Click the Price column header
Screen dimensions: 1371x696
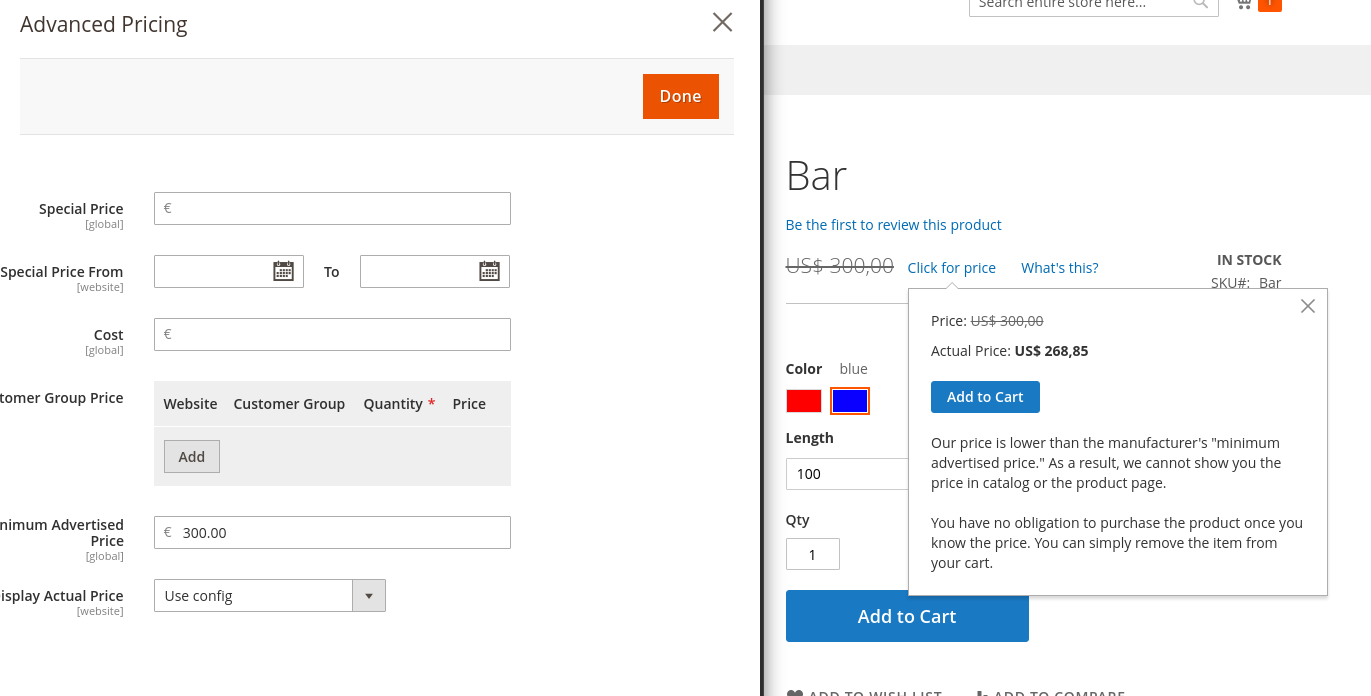pyautogui.click(x=469, y=404)
